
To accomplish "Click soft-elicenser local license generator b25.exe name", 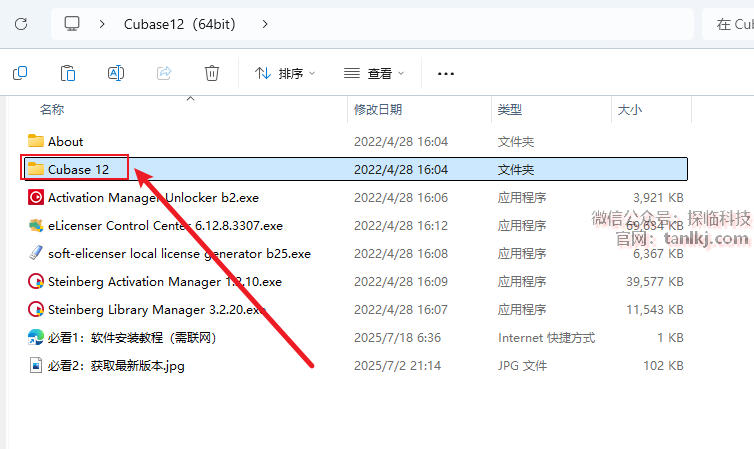I will click(x=179, y=253).
